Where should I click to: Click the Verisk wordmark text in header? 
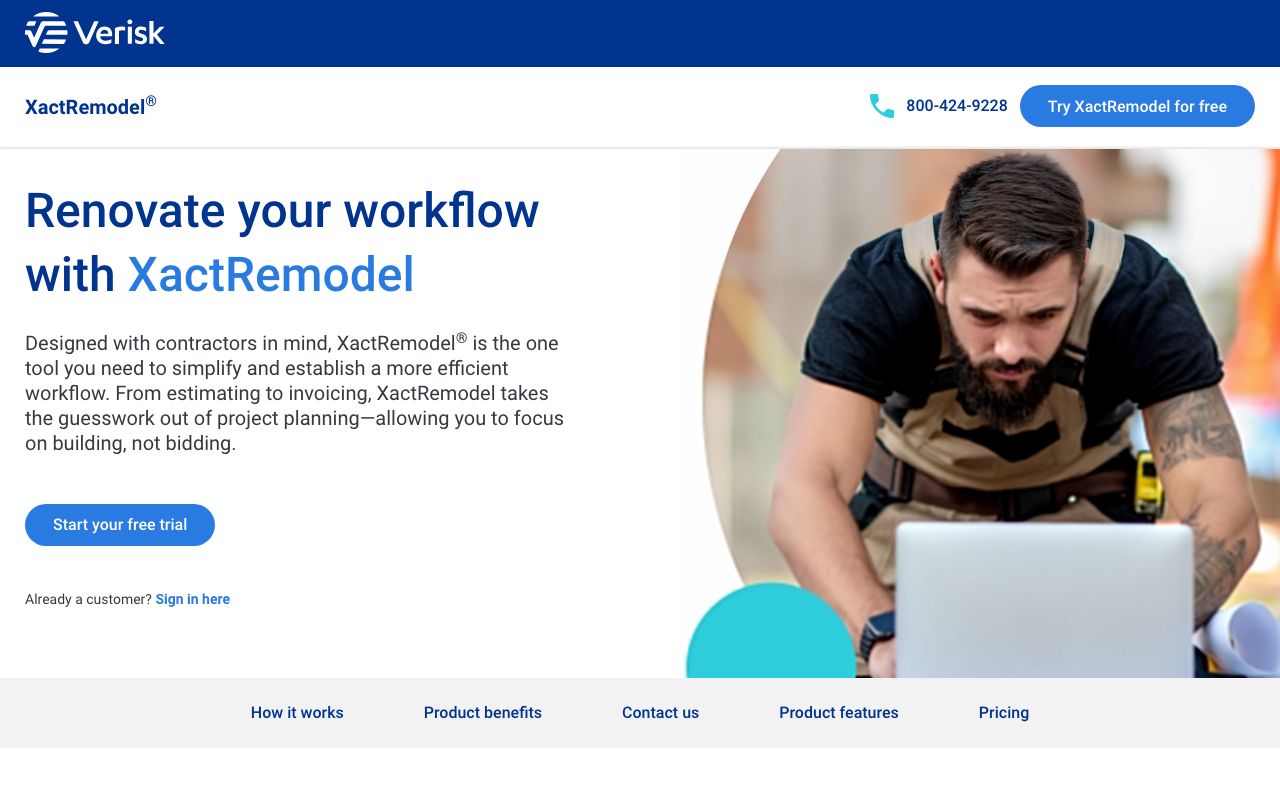click(x=119, y=33)
